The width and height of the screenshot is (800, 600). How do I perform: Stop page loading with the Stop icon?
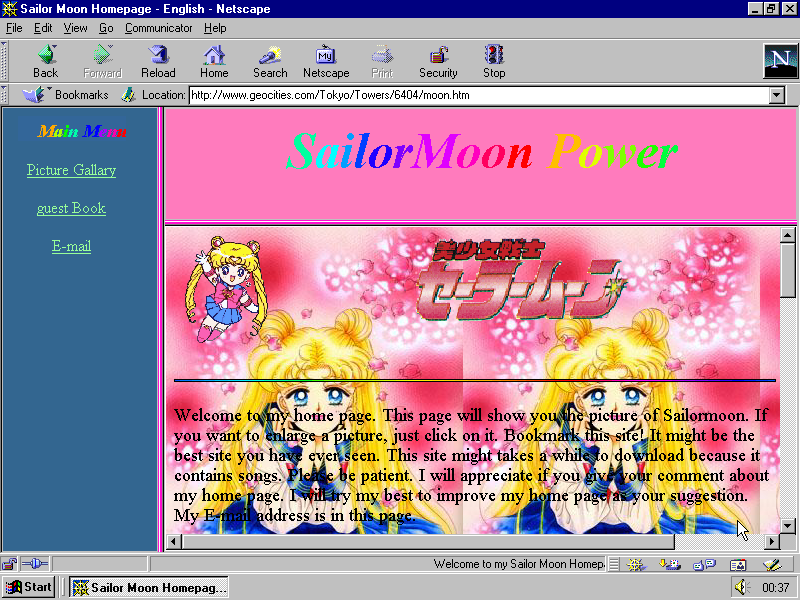pos(494,61)
